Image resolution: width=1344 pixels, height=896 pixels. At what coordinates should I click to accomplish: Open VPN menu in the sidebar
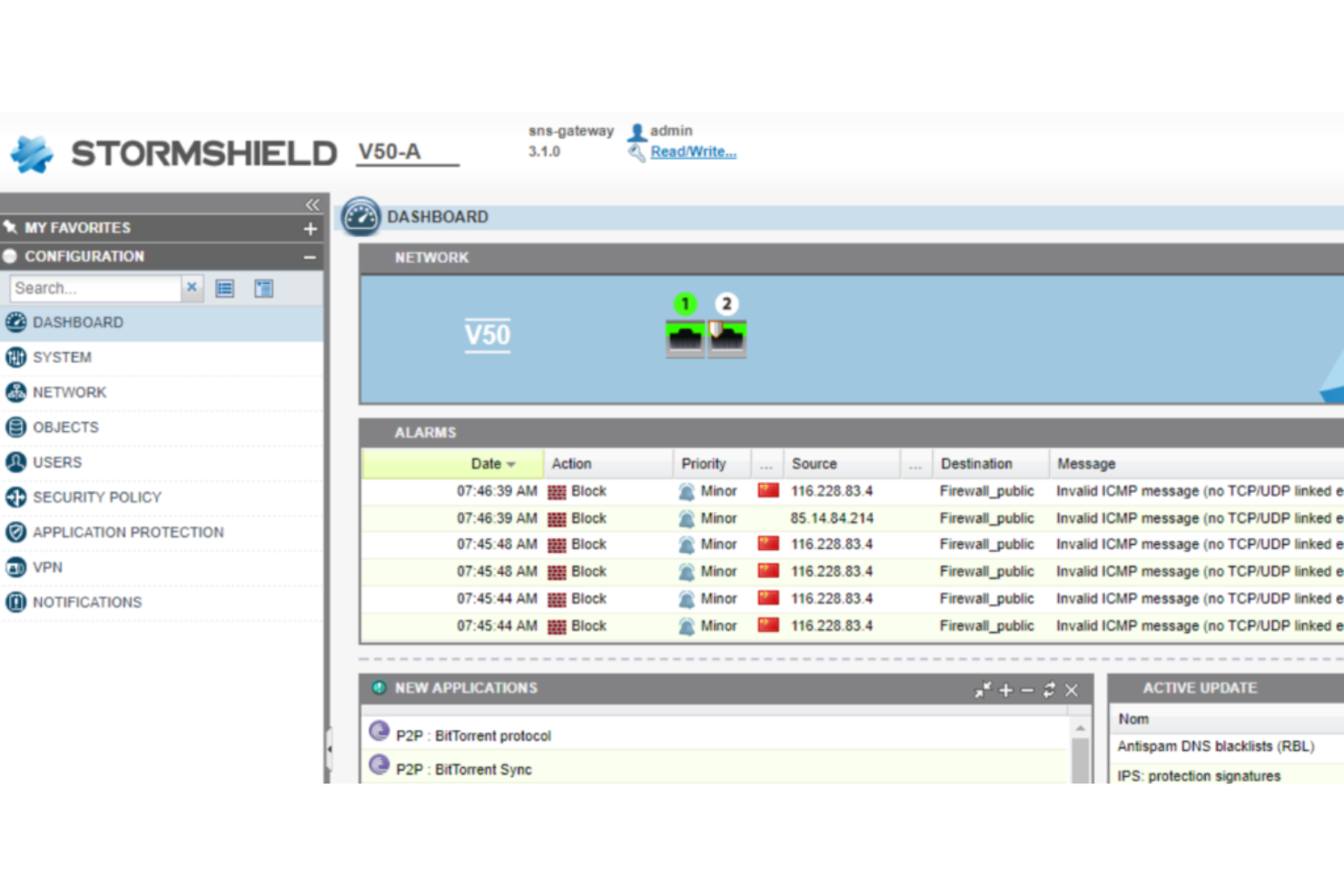[162, 567]
